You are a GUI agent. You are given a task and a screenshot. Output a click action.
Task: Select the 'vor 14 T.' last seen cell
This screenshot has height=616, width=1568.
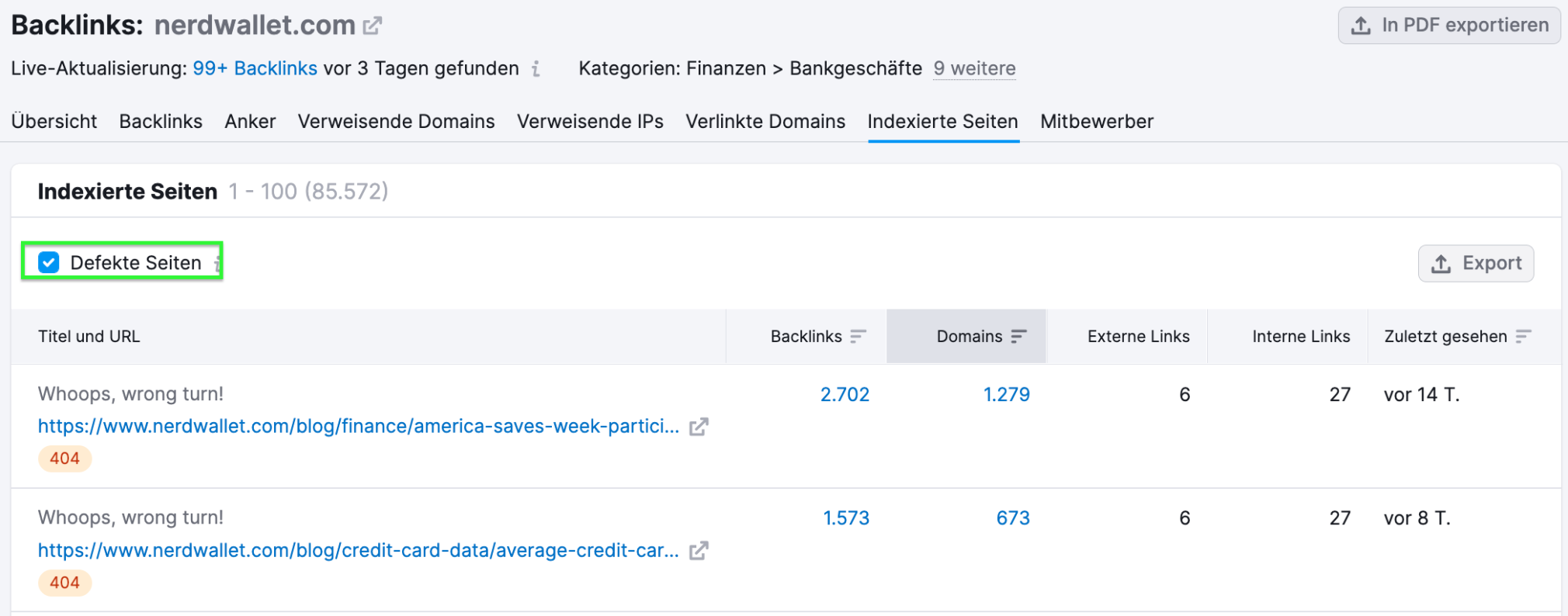(1421, 395)
